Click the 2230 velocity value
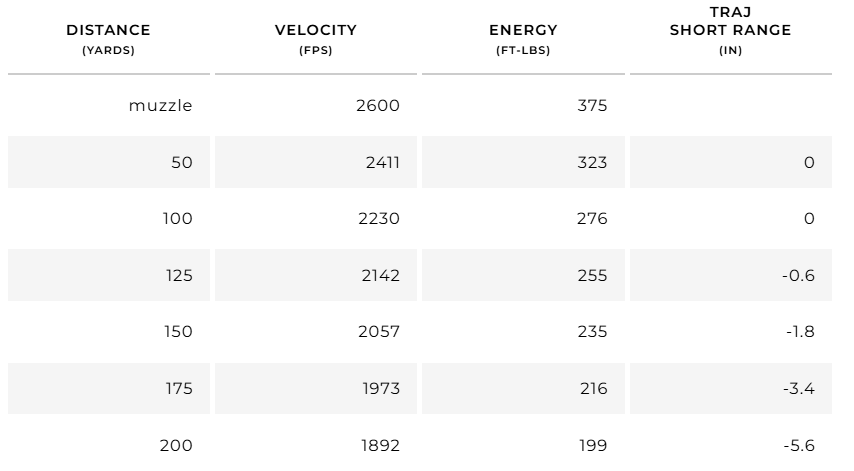Image resolution: width=854 pixels, height=471 pixels. pos(379,218)
